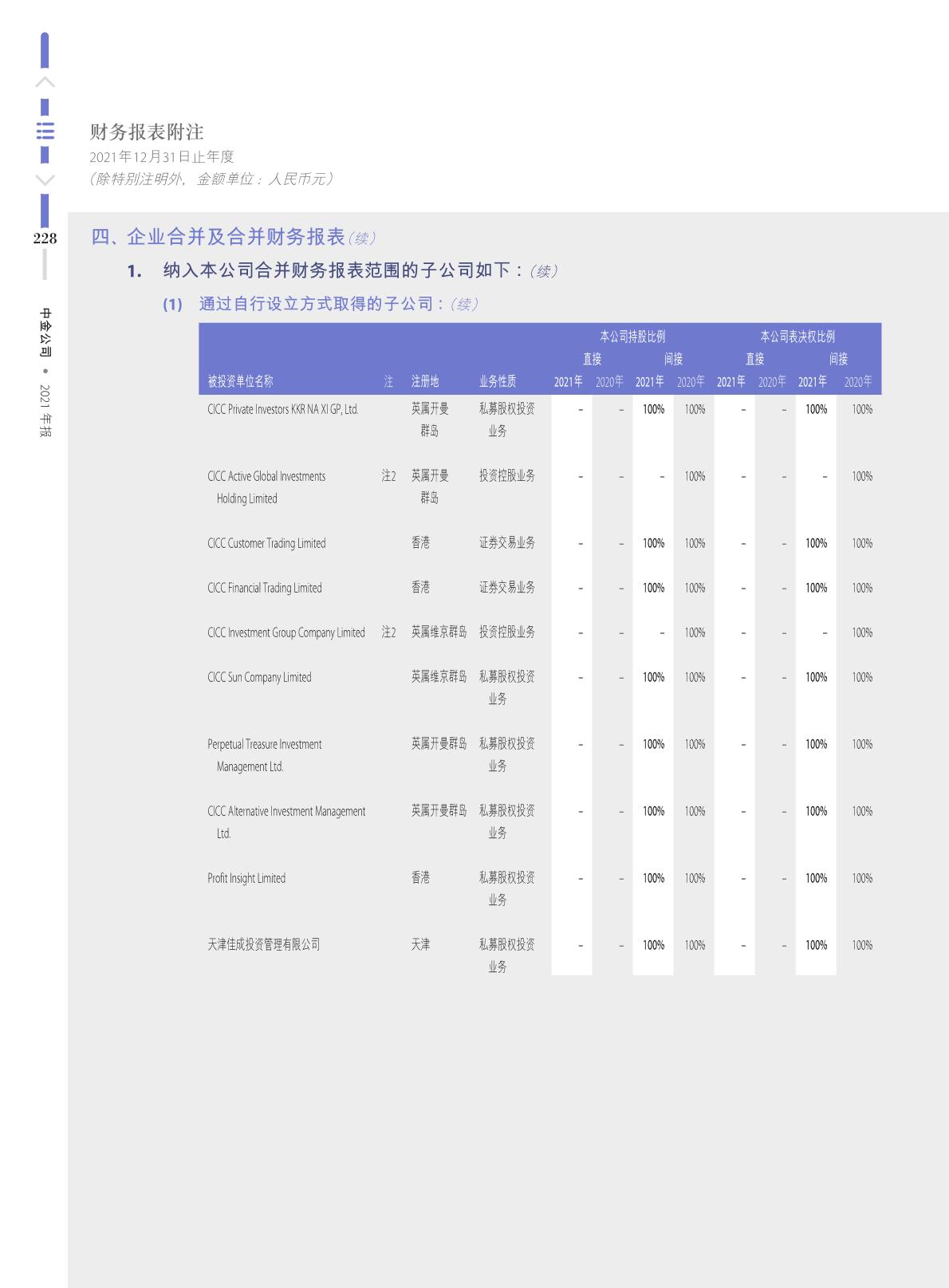Click the page number 228

[x=45, y=238]
